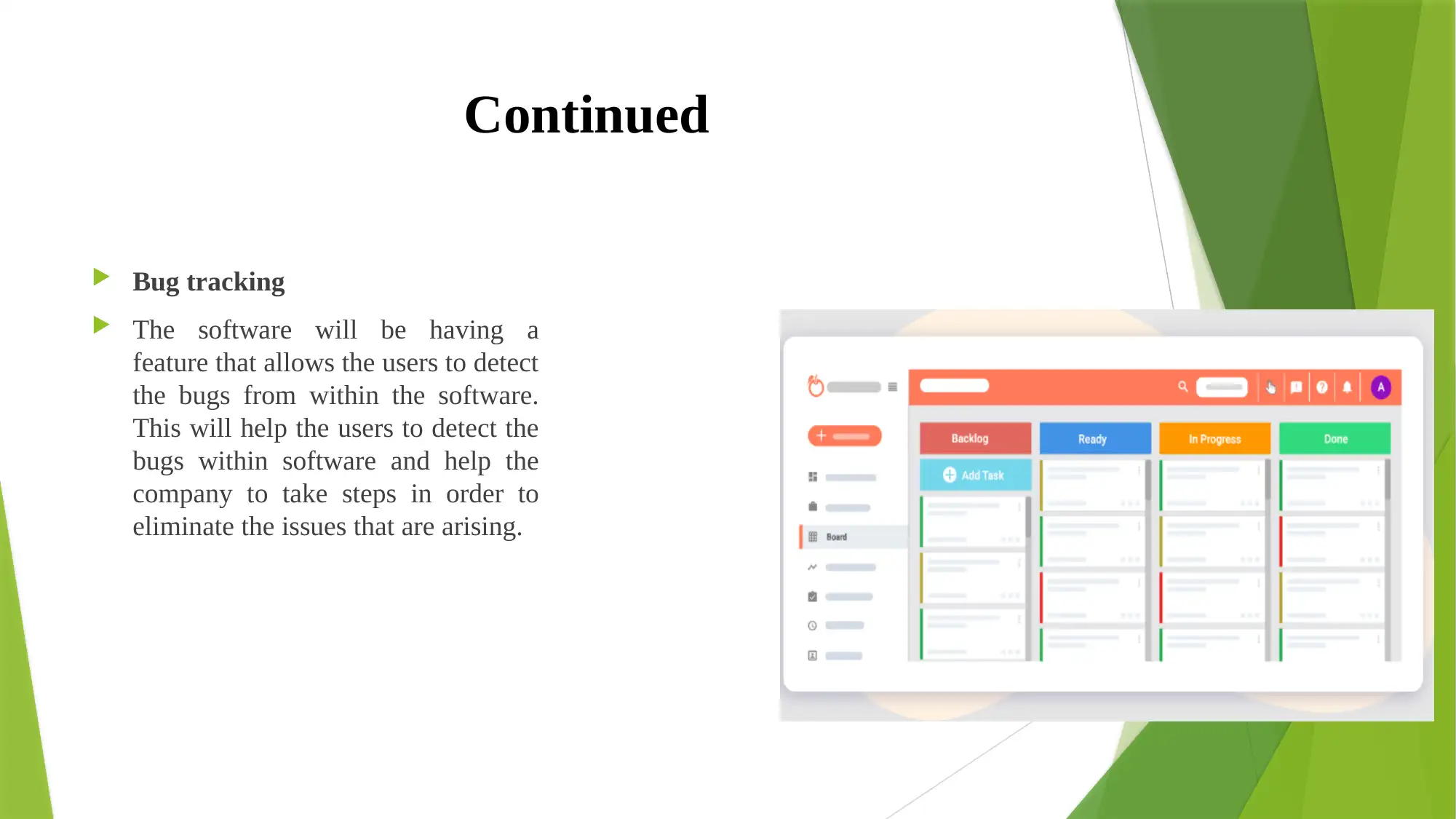This screenshot has width=1456, height=819.
Task: Select the Ready column header
Action: click(x=1092, y=438)
